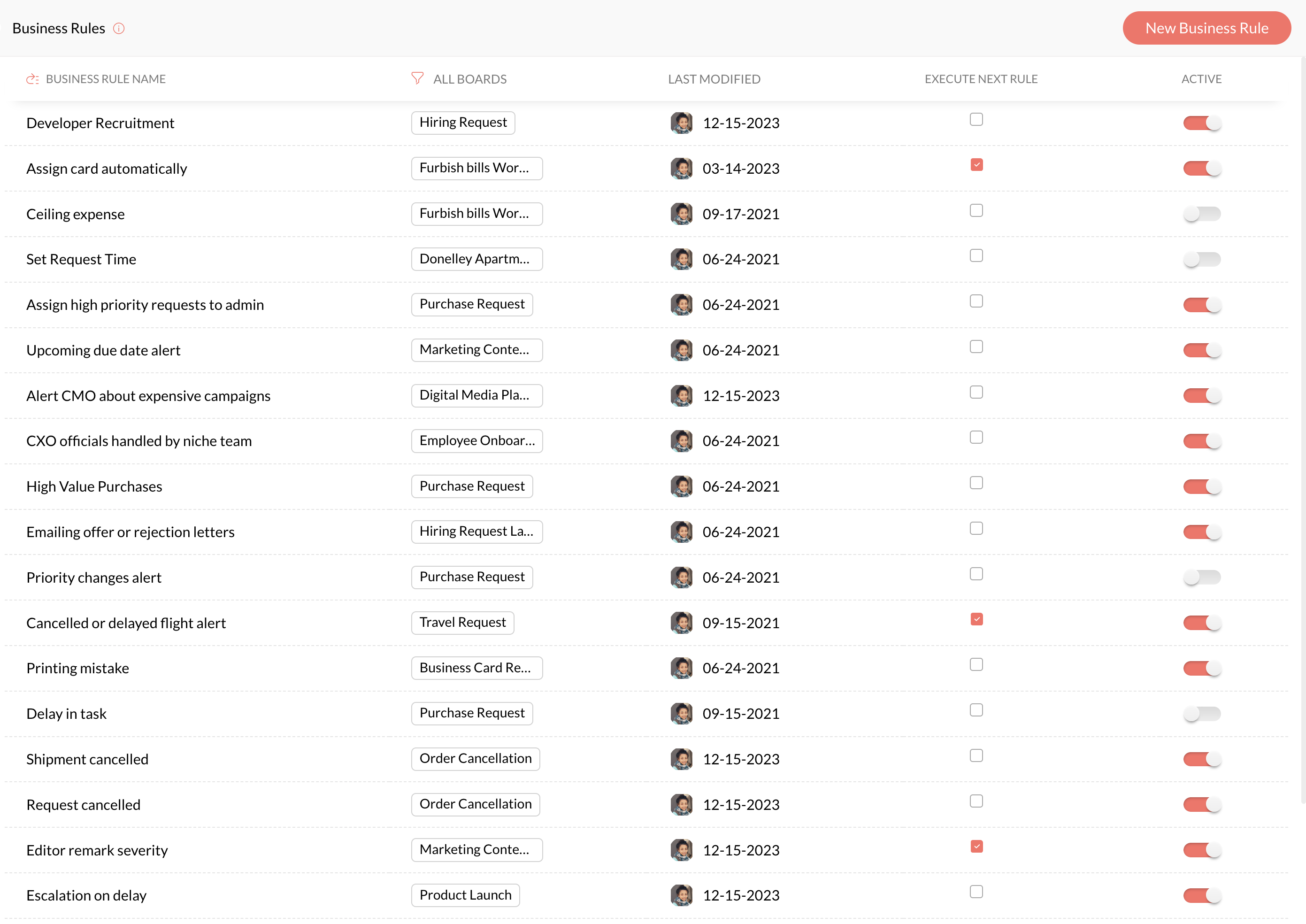The width and height of the screenshot is (1306, 924).
Task: Click the info icon beside Business Rules
Action: click(118, 29)
